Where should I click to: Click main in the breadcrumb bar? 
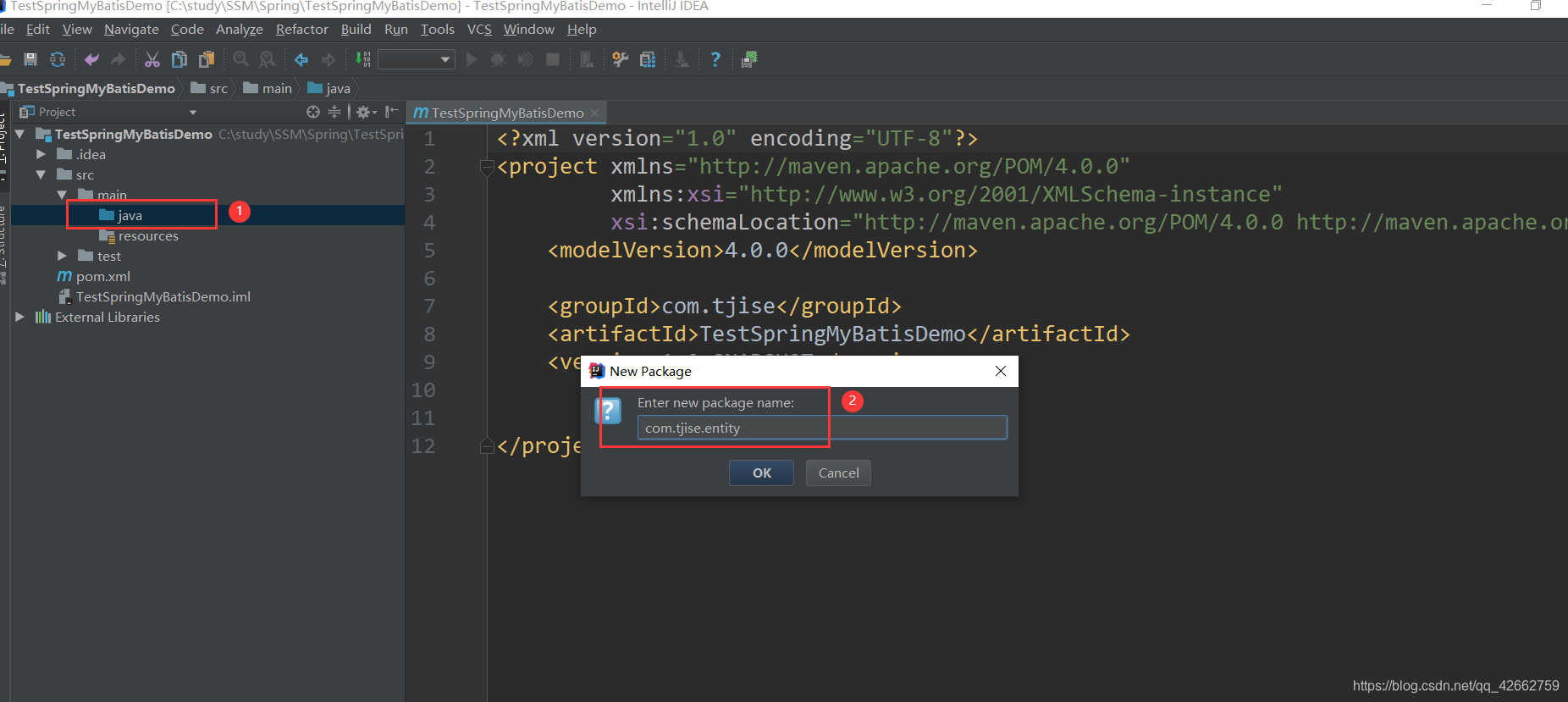coord(268,88)
